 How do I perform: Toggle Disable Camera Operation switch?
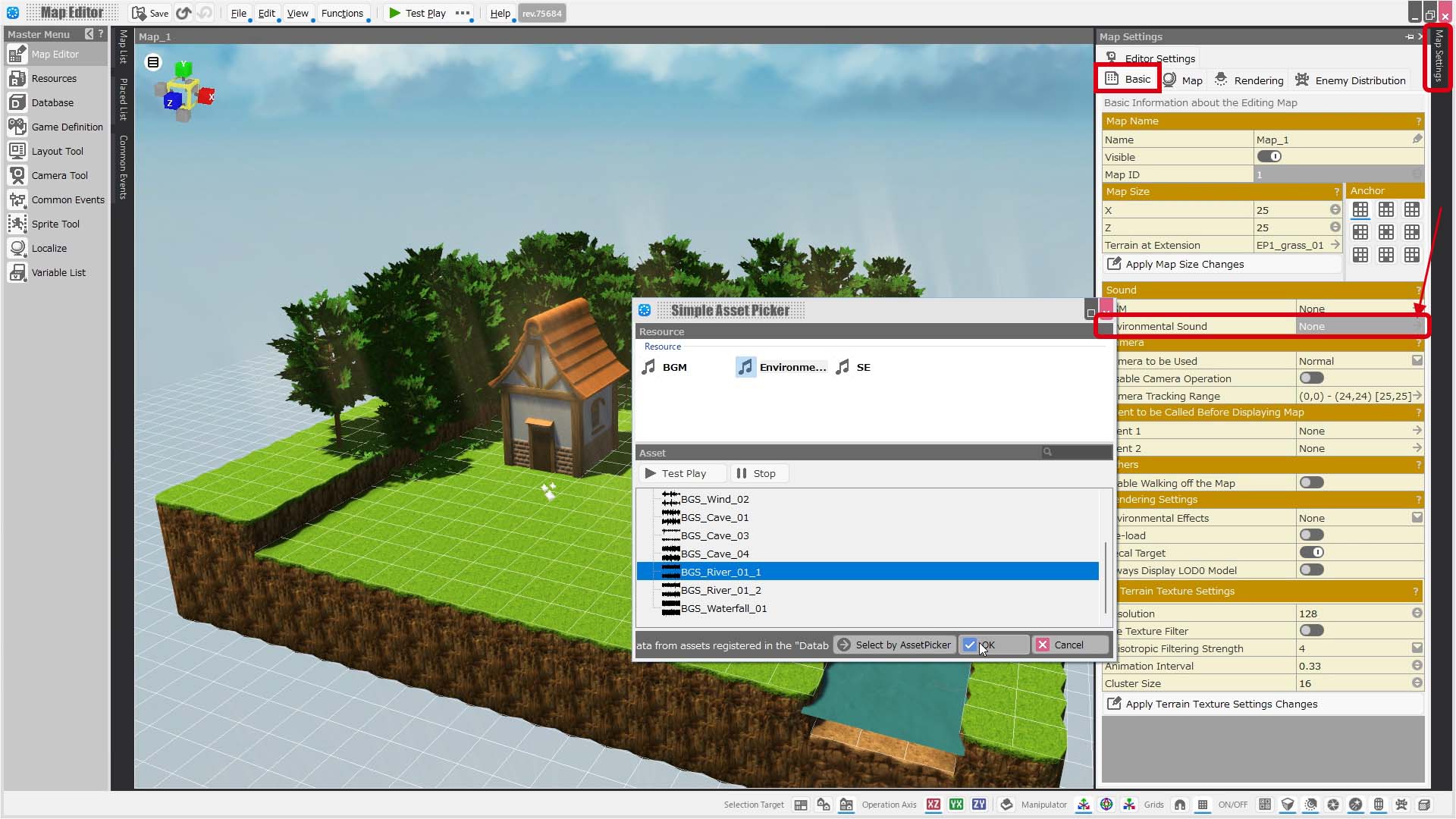(1312, 378)
